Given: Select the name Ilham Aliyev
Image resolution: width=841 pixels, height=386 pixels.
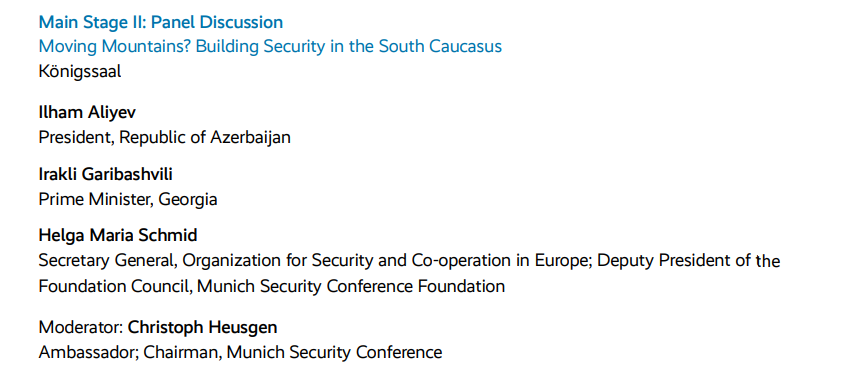Looking at the screenshot, I should [x=87, y=113].
